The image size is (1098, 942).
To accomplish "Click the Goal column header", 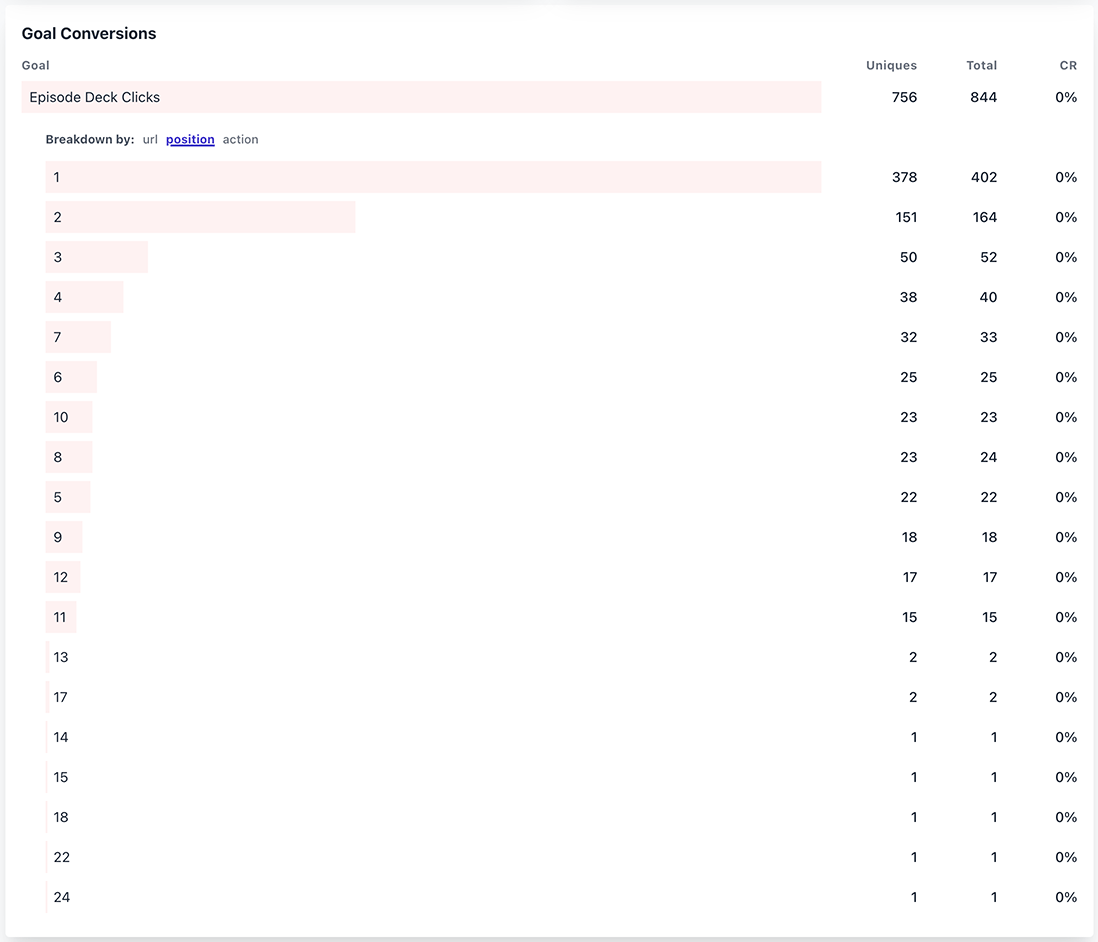I will click(x=35, y=65).
